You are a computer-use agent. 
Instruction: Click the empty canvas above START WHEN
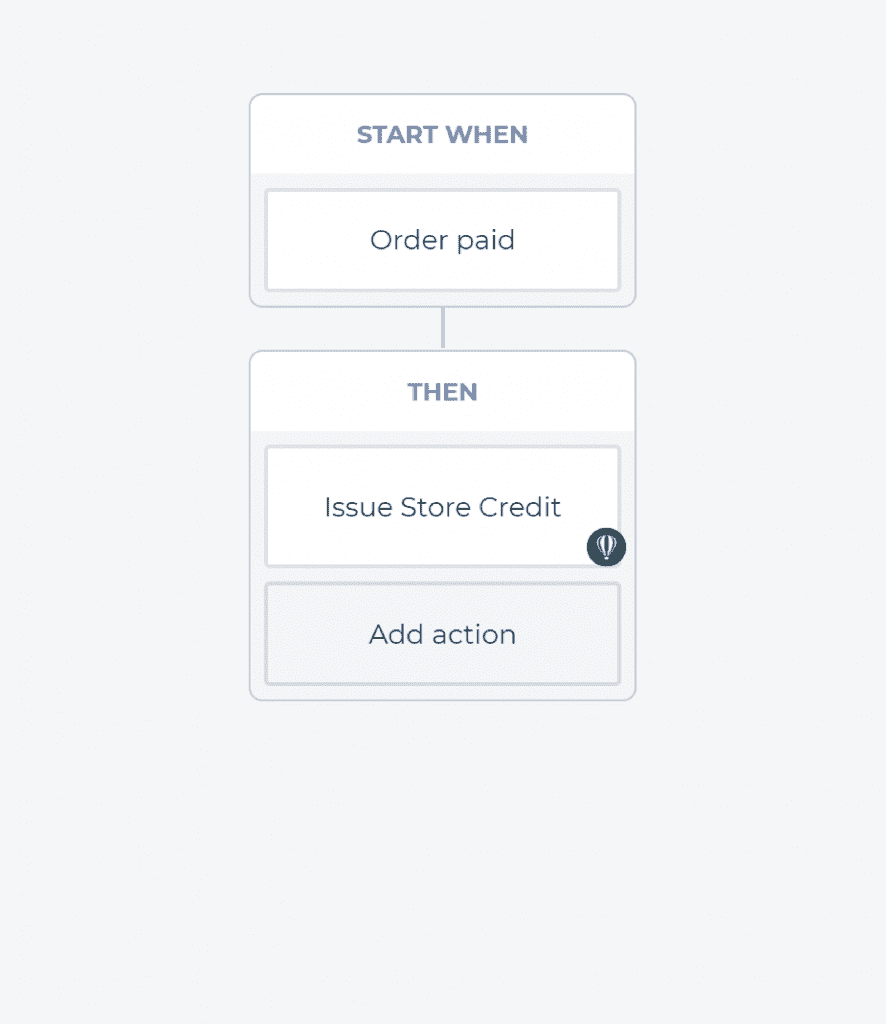tap(442, 46)
